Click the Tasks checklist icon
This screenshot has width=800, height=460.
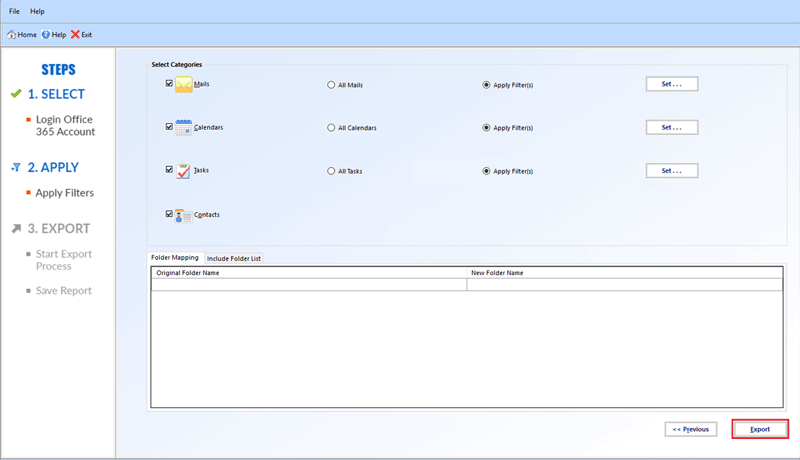(x=184, y=171)
